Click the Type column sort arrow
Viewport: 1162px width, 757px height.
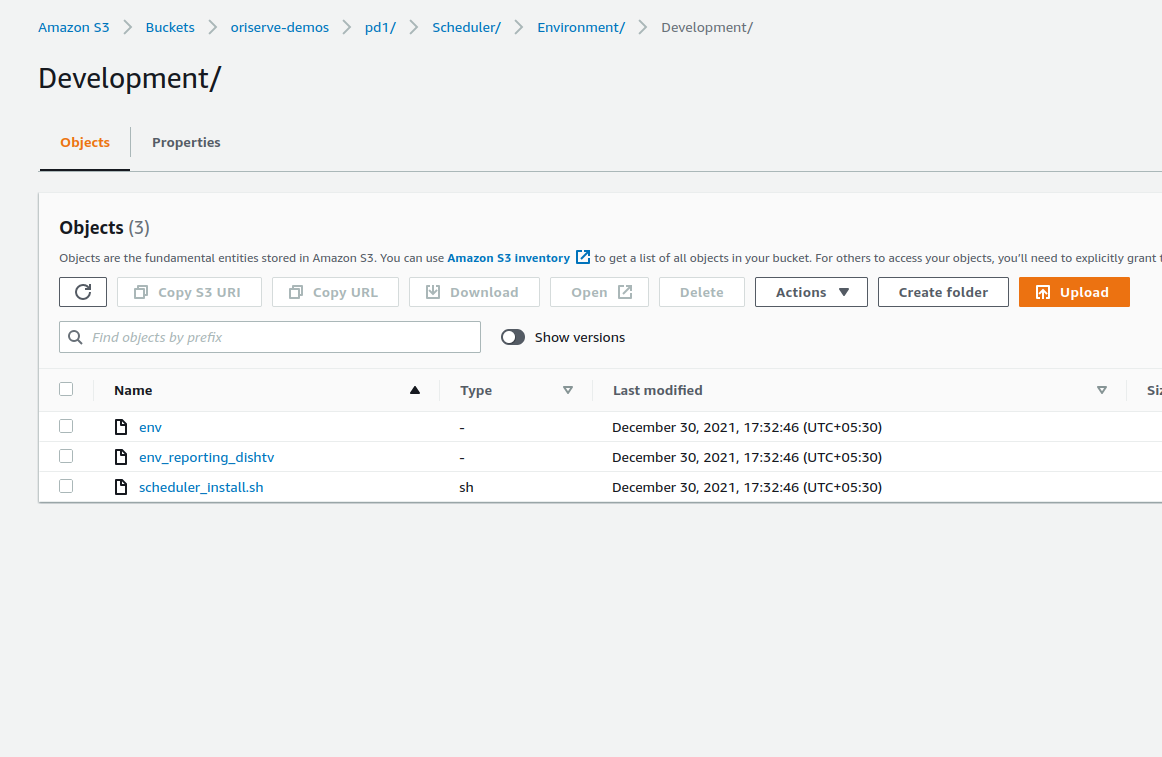568,390
